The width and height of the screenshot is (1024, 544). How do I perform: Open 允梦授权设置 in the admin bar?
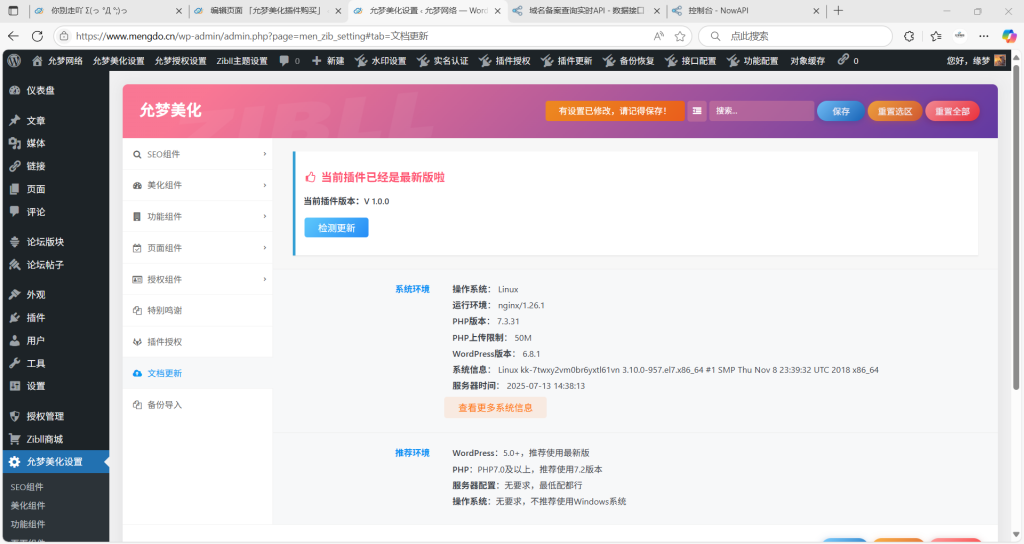click(180, 61)
